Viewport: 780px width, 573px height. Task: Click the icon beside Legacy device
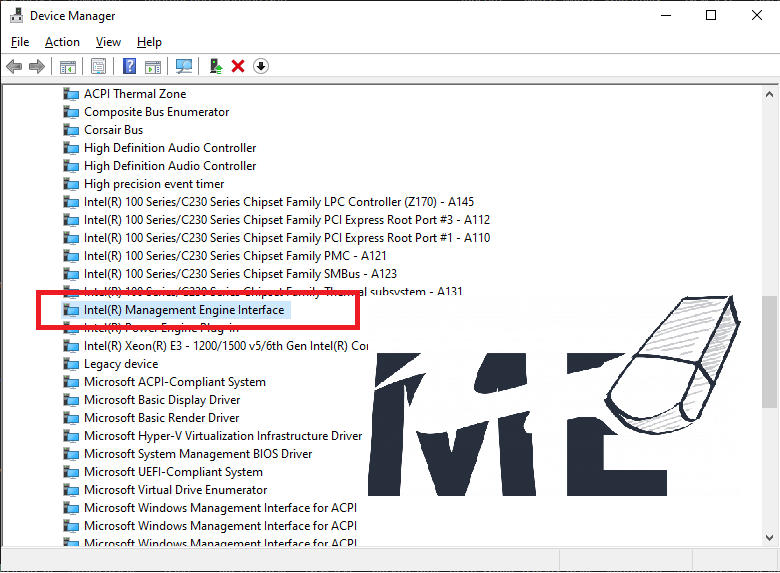71,364
